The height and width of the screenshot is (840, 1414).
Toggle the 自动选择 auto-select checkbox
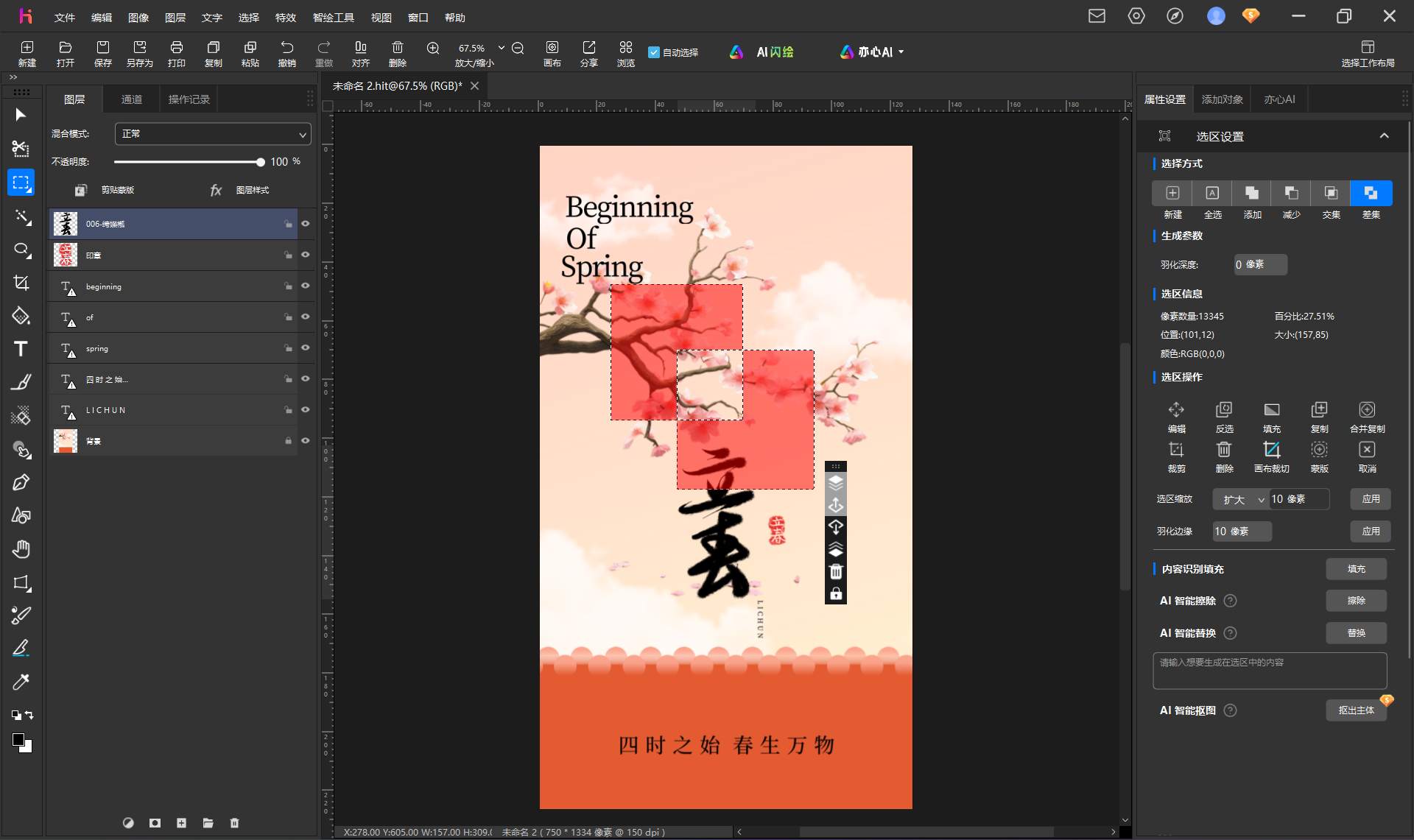point(653,52)
